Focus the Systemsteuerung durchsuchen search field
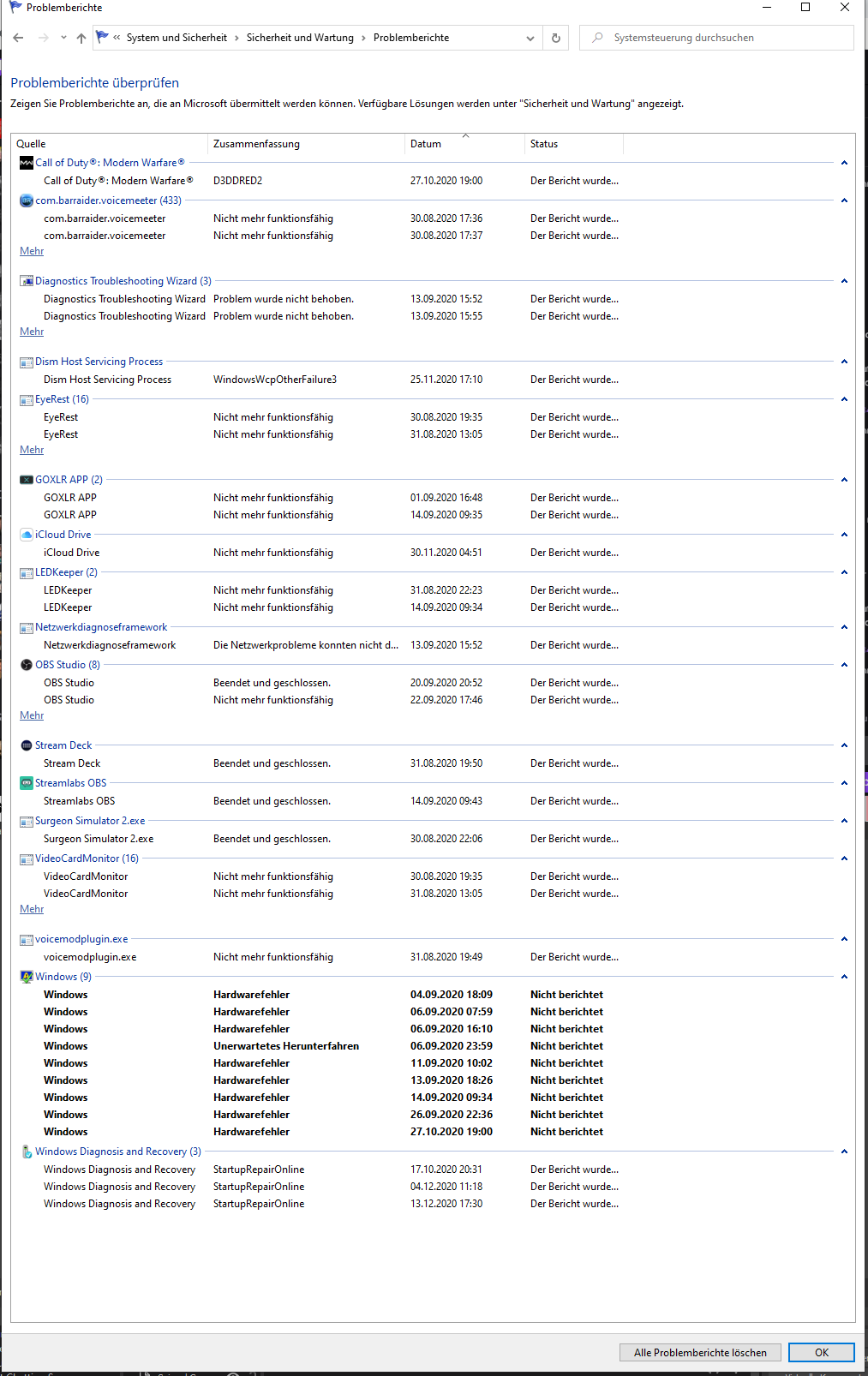 point(716,38)
